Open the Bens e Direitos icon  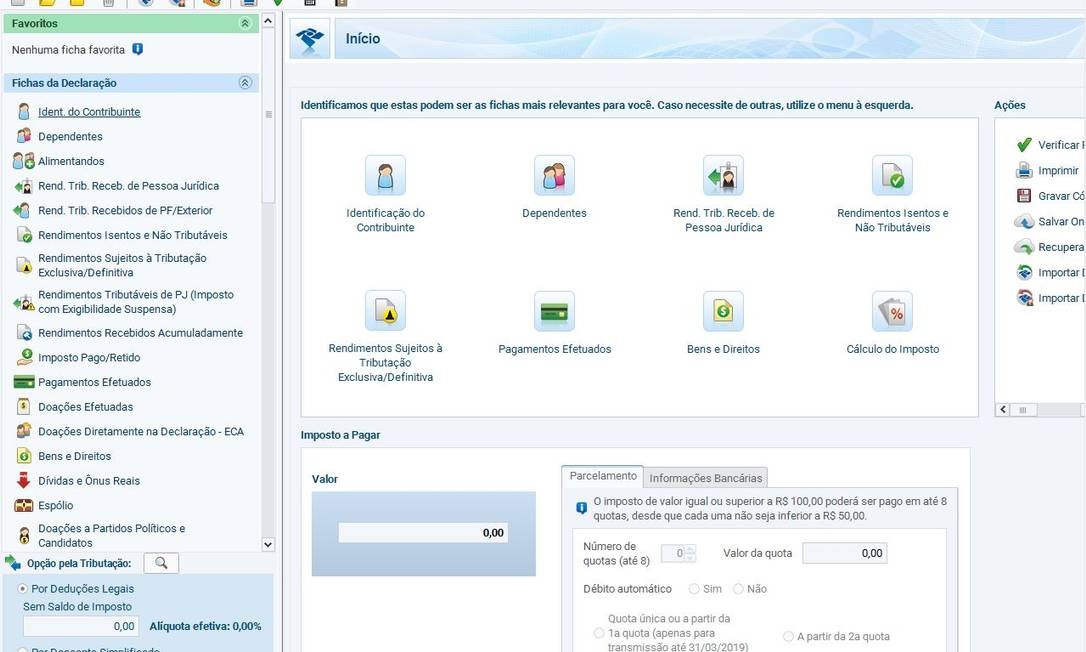tap(723, 312)
